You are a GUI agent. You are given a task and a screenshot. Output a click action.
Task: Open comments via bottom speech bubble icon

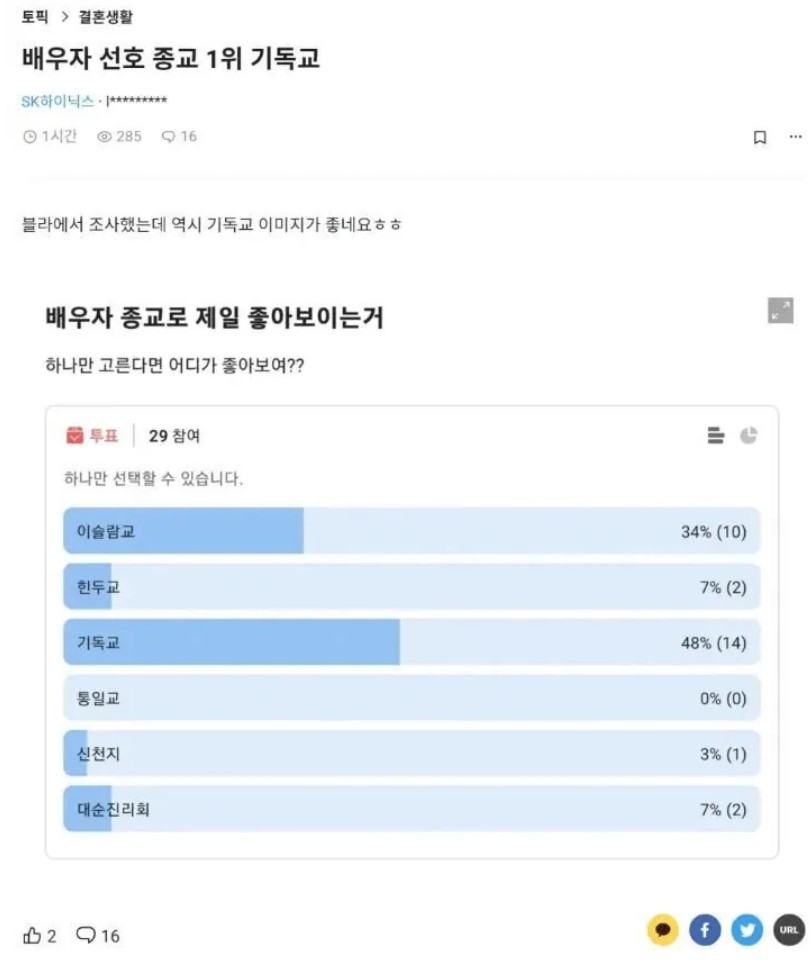[87, 936]
